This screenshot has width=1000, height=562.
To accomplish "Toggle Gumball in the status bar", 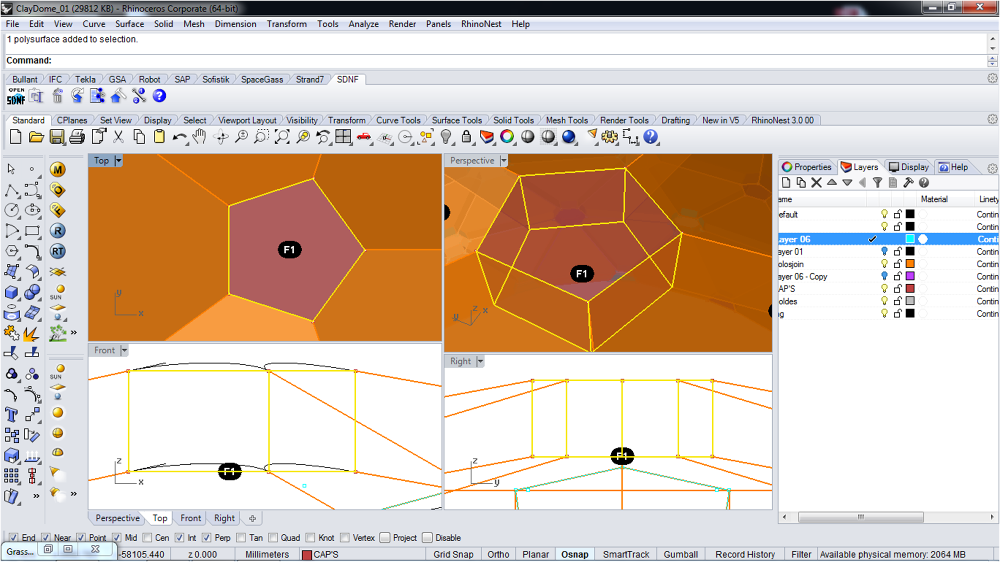I will click(x=681, y=554).
